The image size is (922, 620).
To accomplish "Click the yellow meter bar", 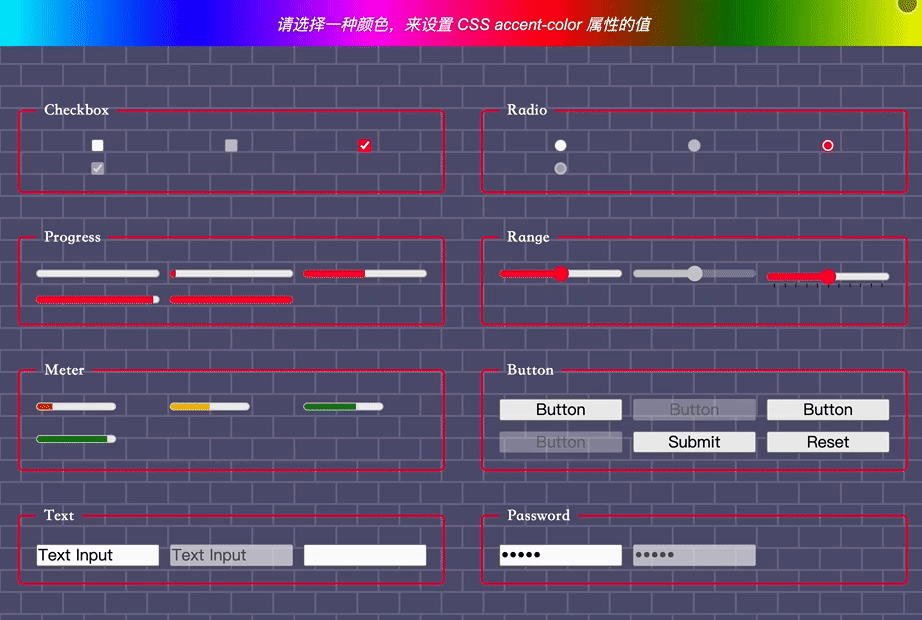I will 209,406.
